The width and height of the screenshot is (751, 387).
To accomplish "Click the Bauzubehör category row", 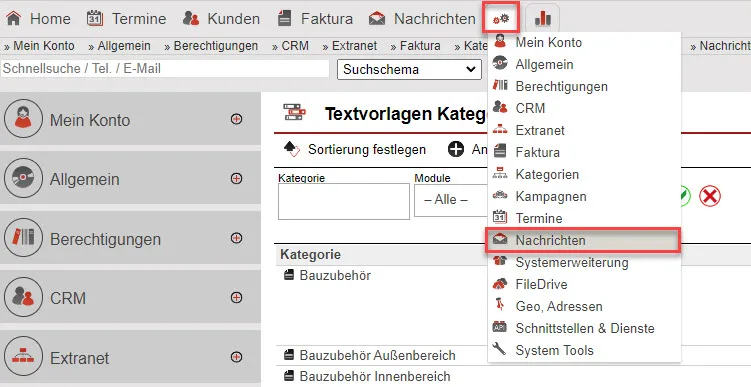I will 335,275.
